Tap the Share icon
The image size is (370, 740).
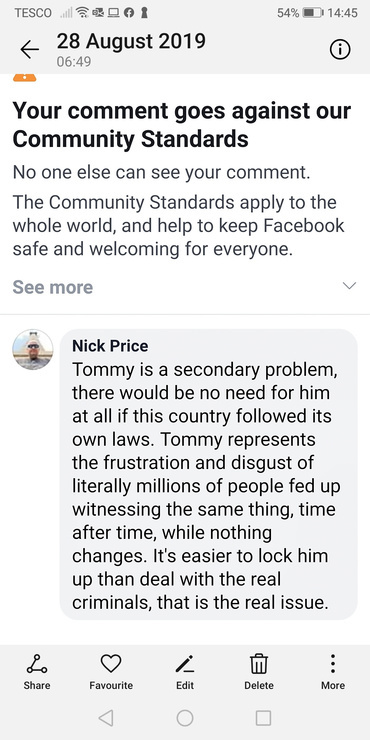37,672
